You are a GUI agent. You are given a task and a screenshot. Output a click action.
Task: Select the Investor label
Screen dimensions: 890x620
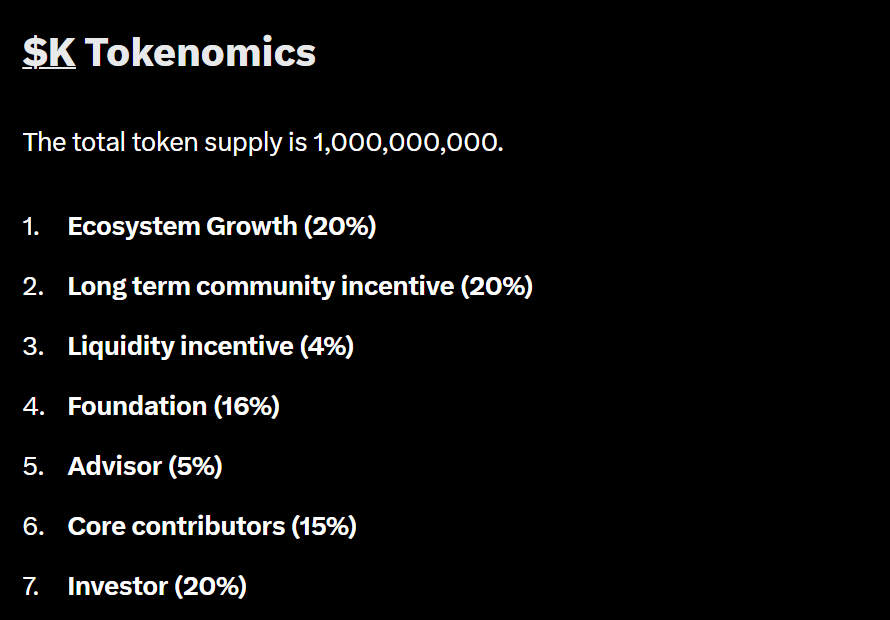coord(118,586)
